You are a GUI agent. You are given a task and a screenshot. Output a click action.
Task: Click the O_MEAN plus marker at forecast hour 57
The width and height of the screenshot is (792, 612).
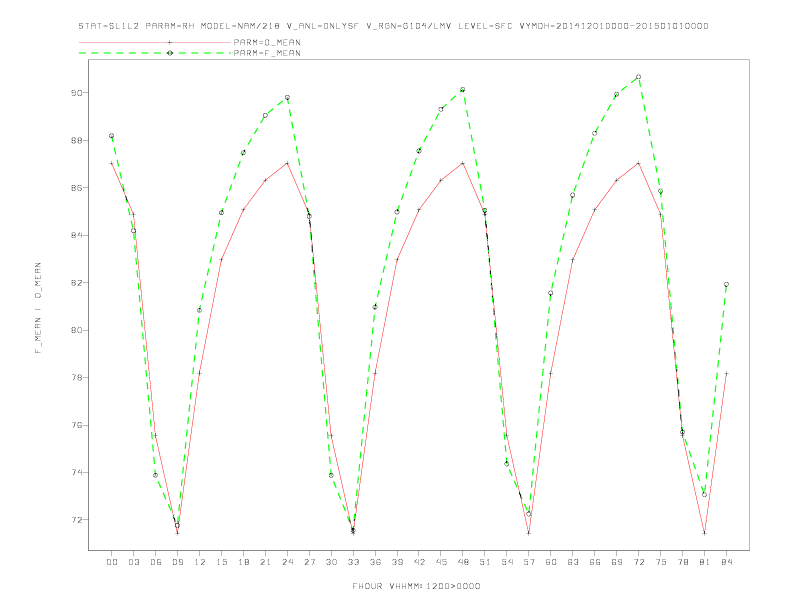tap(529, 533)
